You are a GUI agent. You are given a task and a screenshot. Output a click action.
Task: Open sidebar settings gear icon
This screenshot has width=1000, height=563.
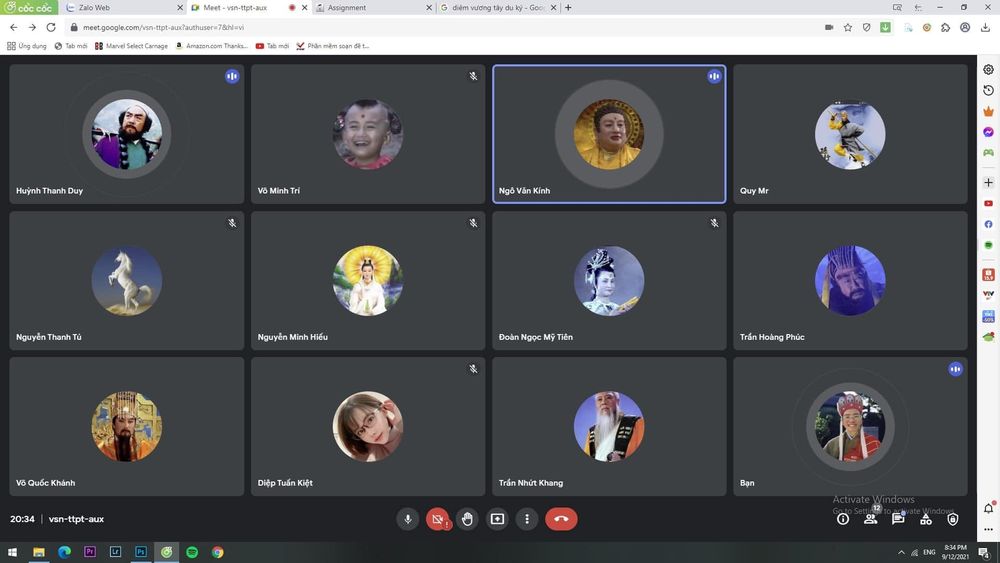989,69
